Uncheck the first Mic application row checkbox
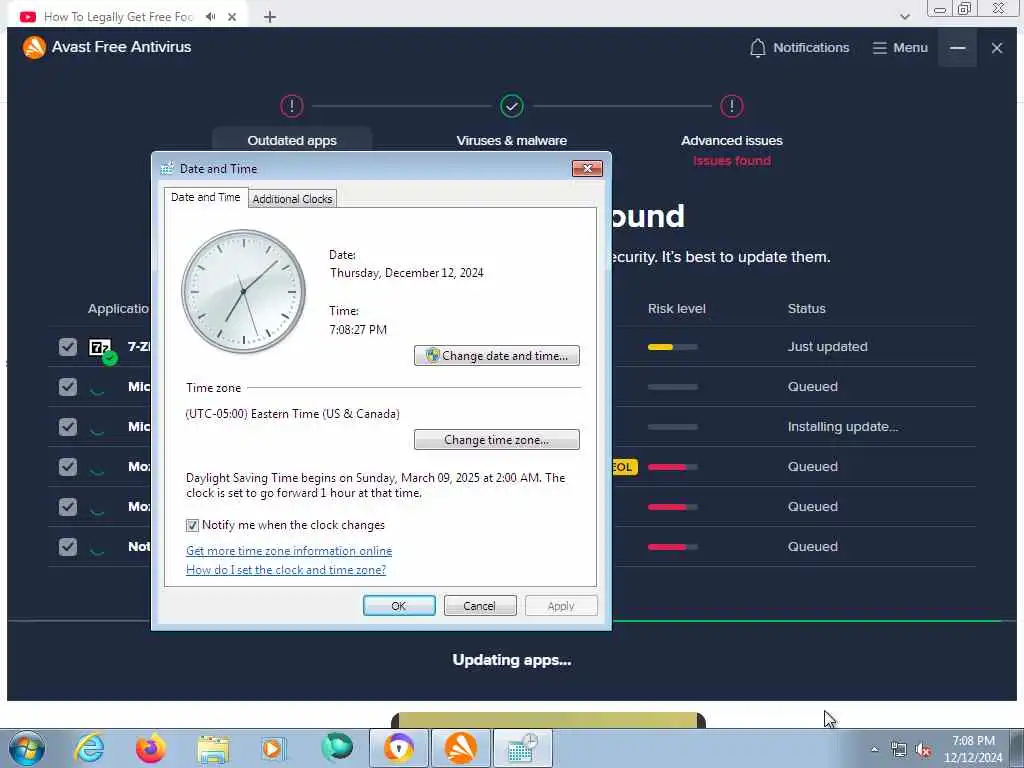This screenshot has height=768, width=1024. tap(68, 387)
